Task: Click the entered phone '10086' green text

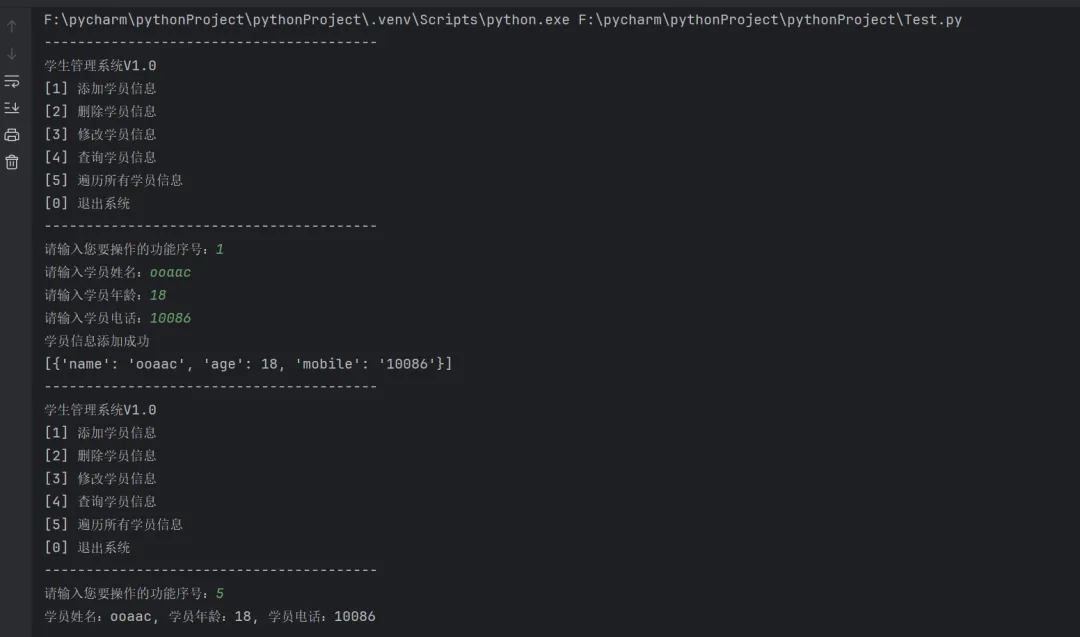Action: (170, 318)
